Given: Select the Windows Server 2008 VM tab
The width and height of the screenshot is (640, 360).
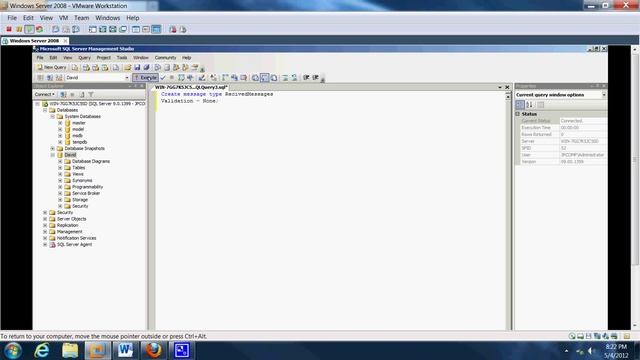Looking at the screenshot, I should click(34, 41).
